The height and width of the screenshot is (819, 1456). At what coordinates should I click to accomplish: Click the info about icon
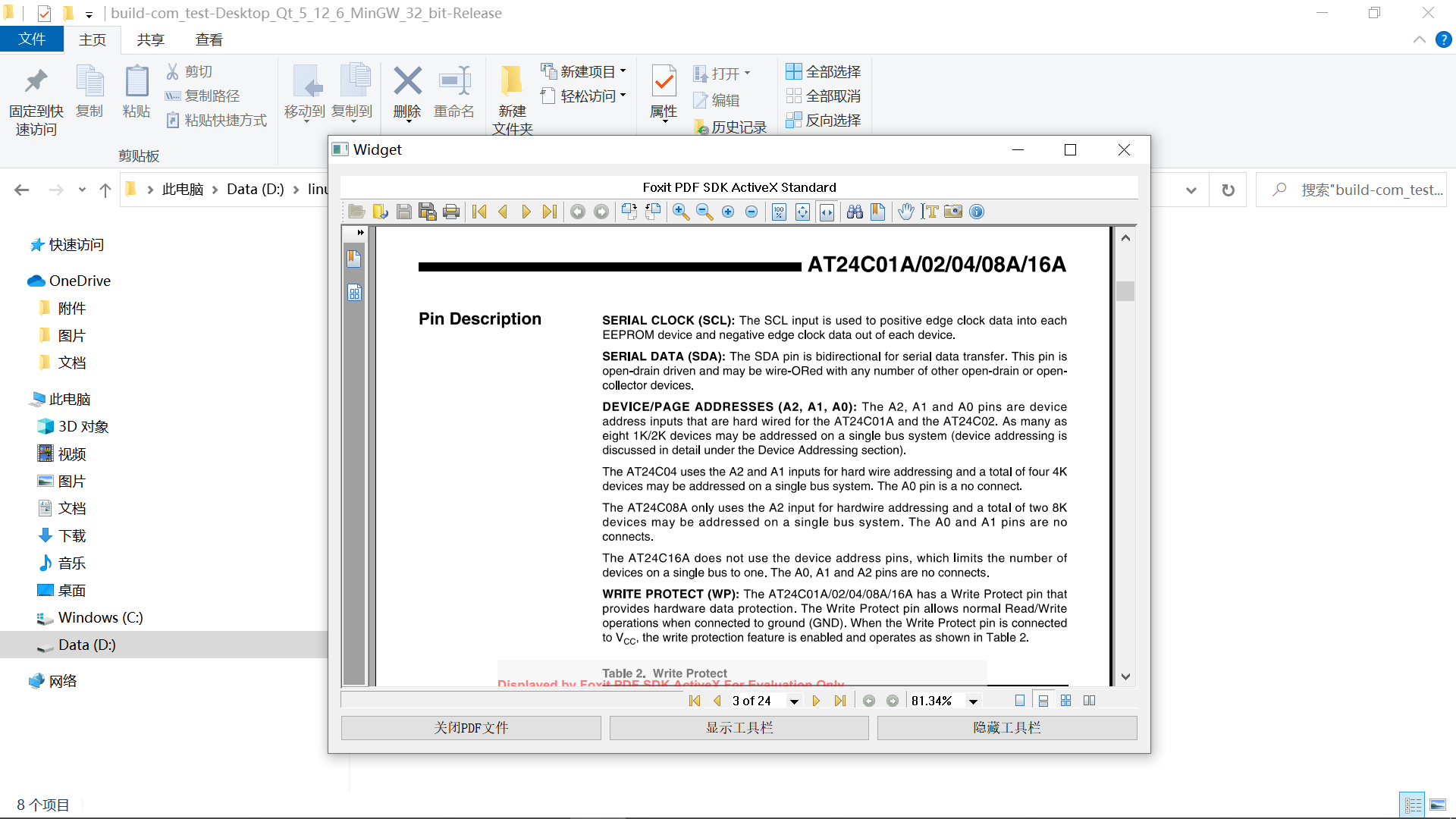click(x=977, y=212)
